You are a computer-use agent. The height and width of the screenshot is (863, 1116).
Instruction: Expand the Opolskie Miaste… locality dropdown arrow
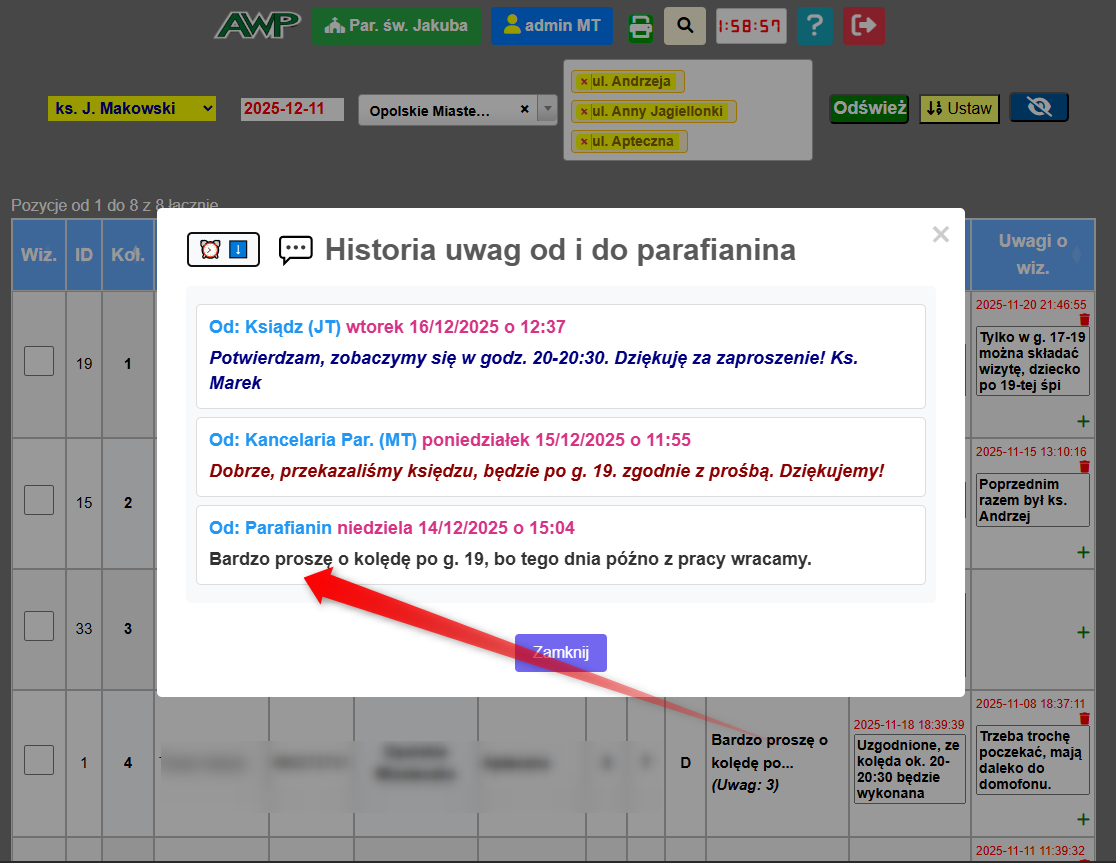click(546, 109)
